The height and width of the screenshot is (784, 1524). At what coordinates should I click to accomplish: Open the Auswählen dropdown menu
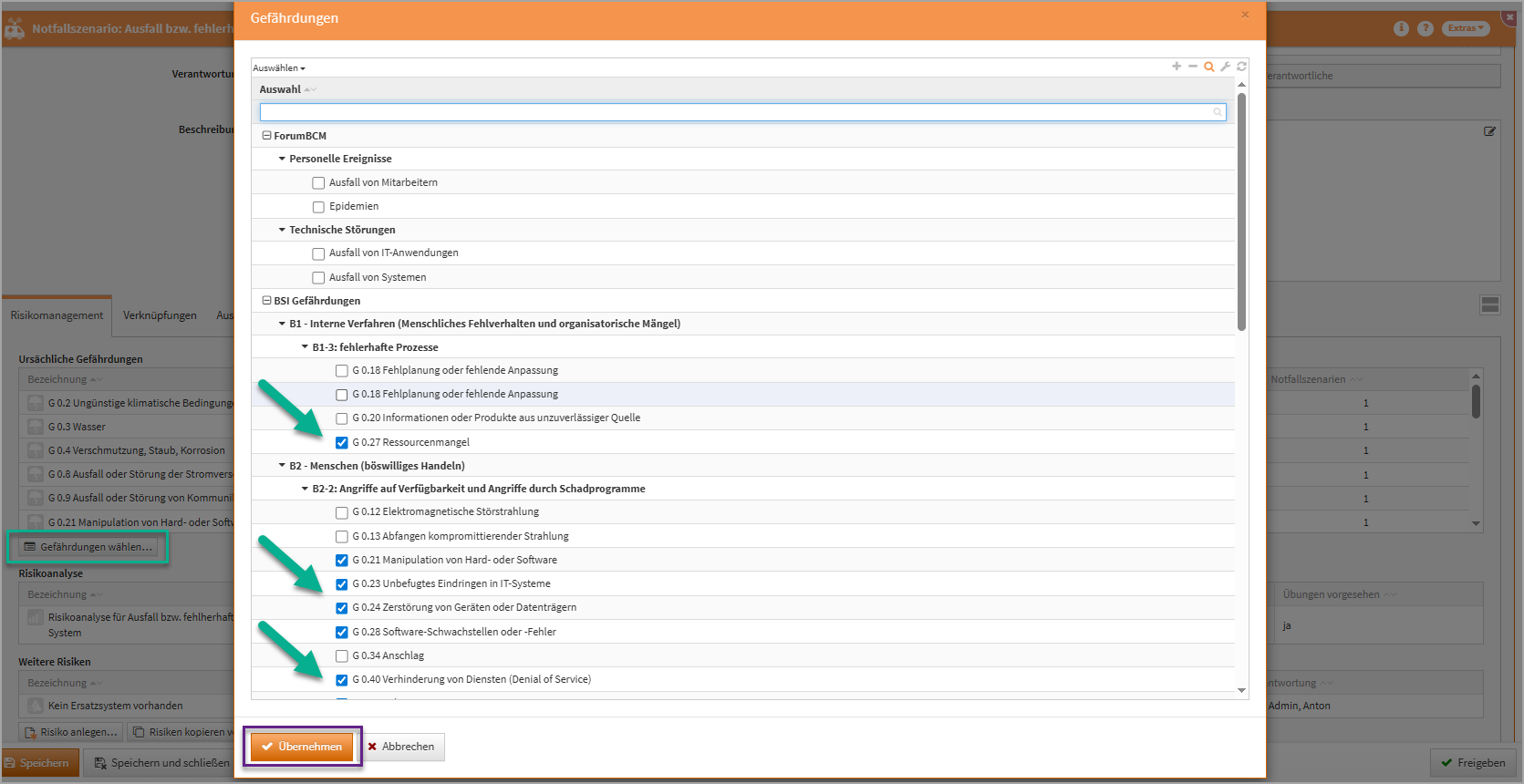click(x=279, y=68)
